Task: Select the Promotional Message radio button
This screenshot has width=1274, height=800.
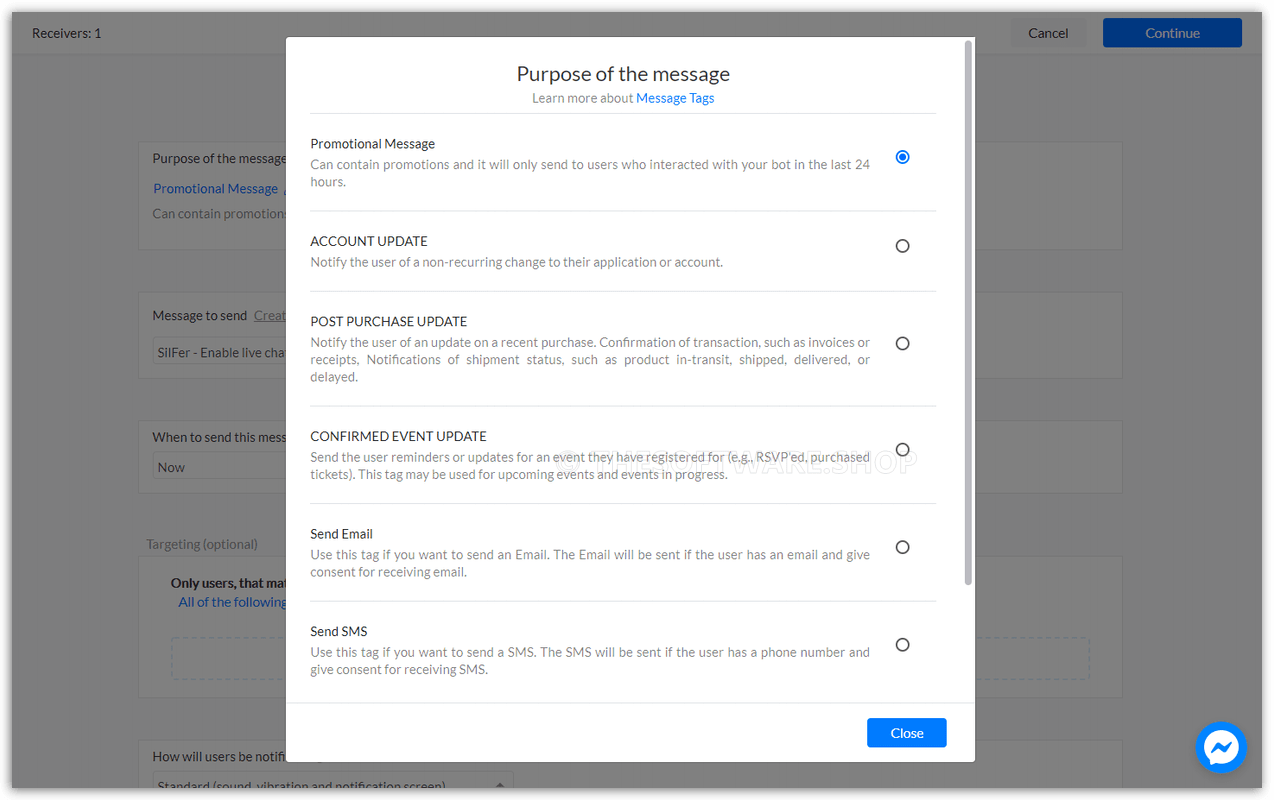Action: click(902, 157)
